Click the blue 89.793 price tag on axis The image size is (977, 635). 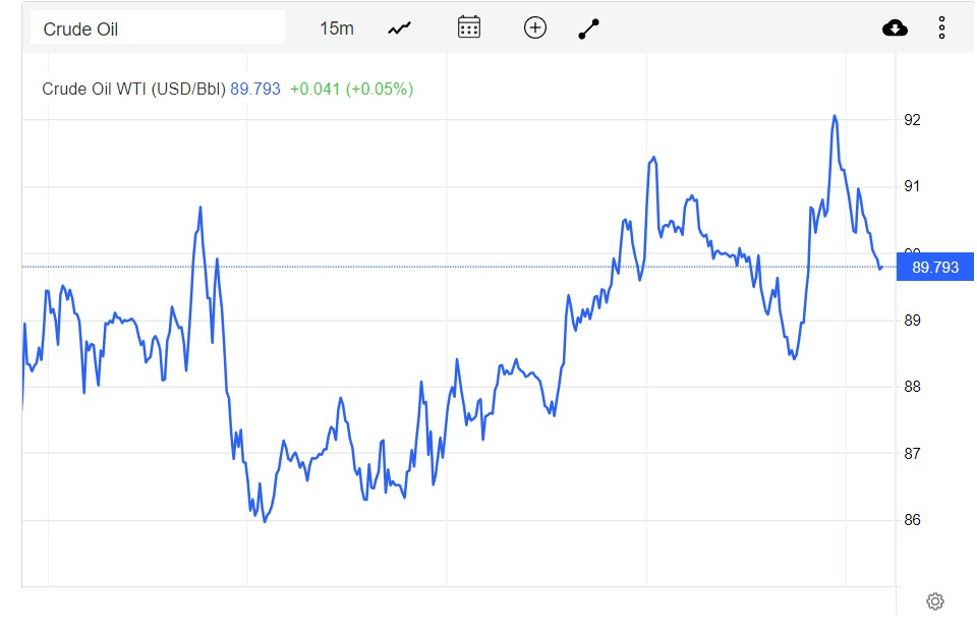(x=935, y=267)
